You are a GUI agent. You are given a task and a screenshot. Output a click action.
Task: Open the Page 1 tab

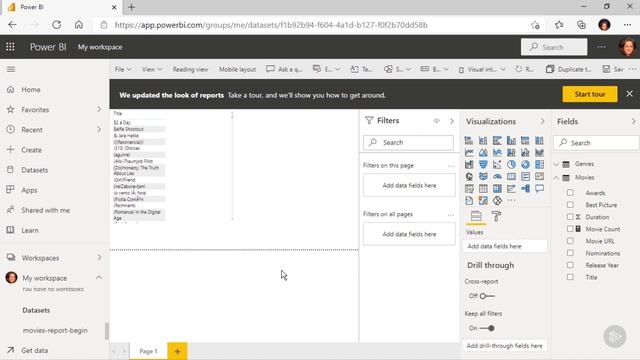point(148,351)
